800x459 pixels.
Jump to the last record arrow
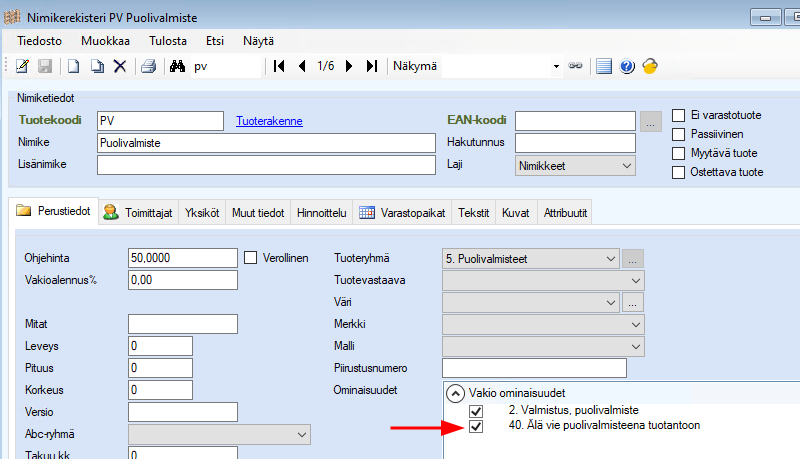coord(371,66)
